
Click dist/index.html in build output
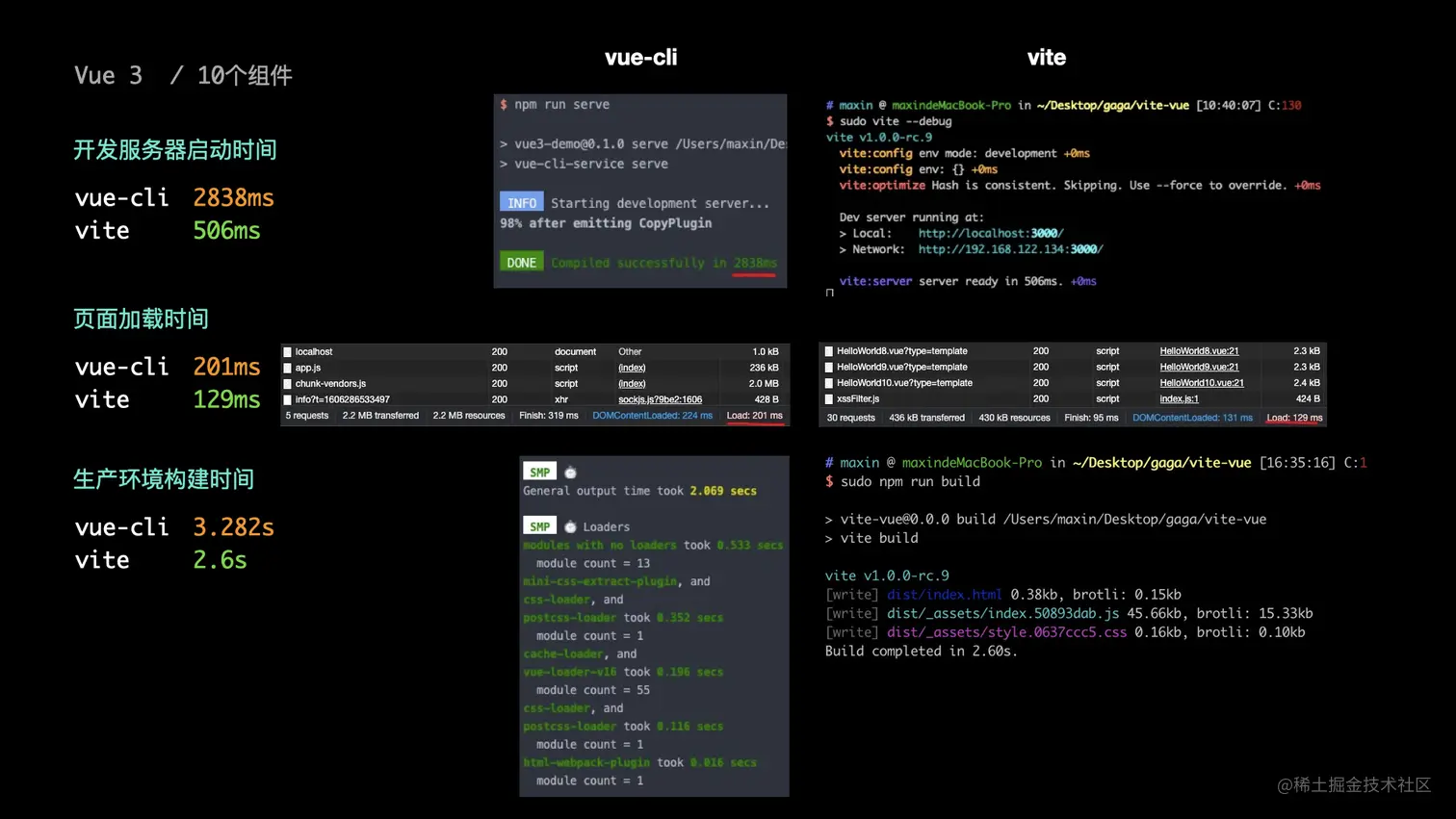[944, 595]
